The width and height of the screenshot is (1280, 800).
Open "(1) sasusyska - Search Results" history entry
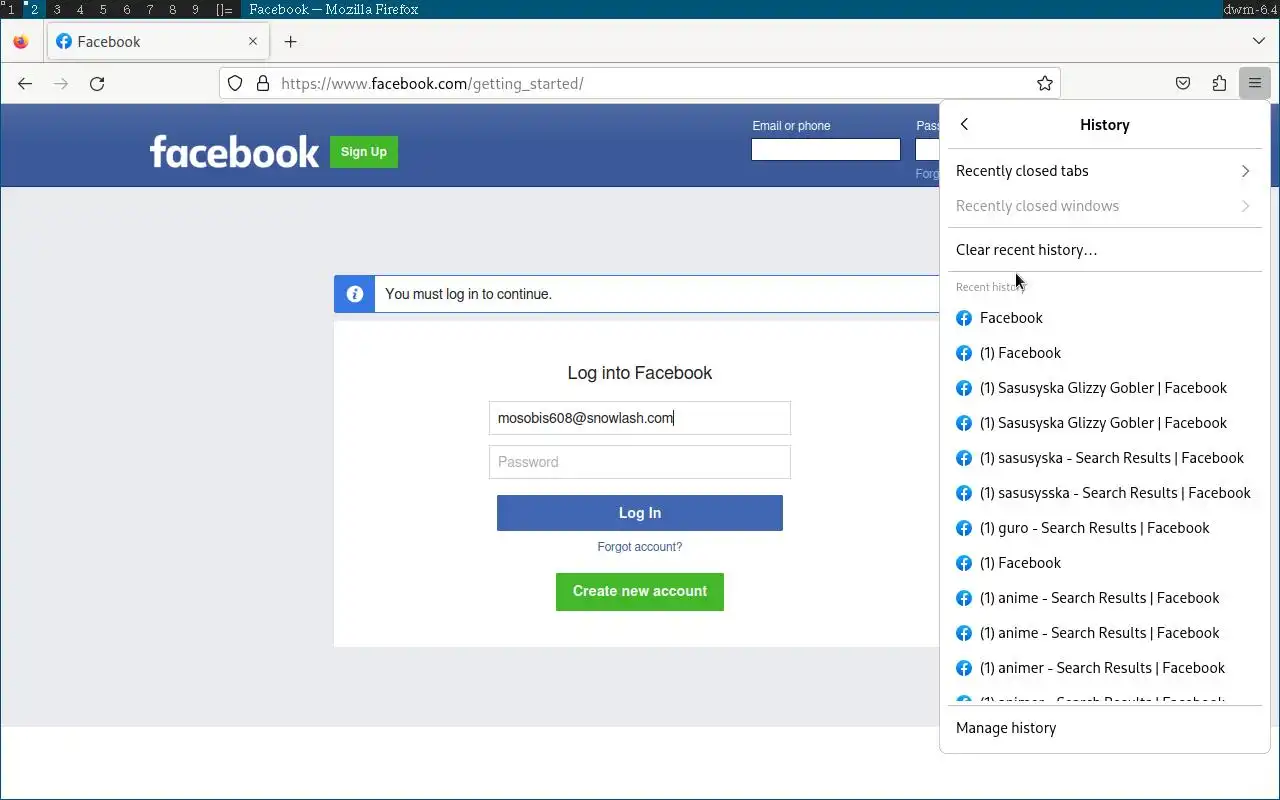click(1104, 458)
